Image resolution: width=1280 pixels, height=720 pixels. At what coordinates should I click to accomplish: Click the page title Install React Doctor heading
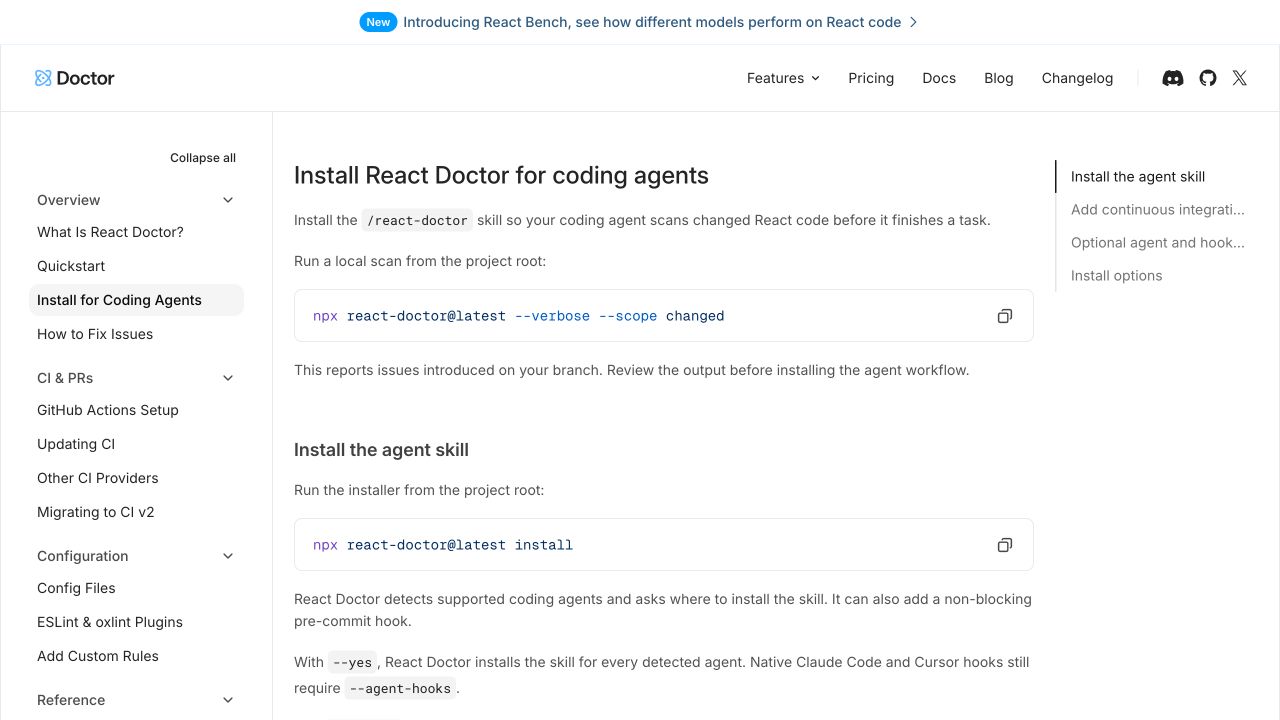point(501,175)
